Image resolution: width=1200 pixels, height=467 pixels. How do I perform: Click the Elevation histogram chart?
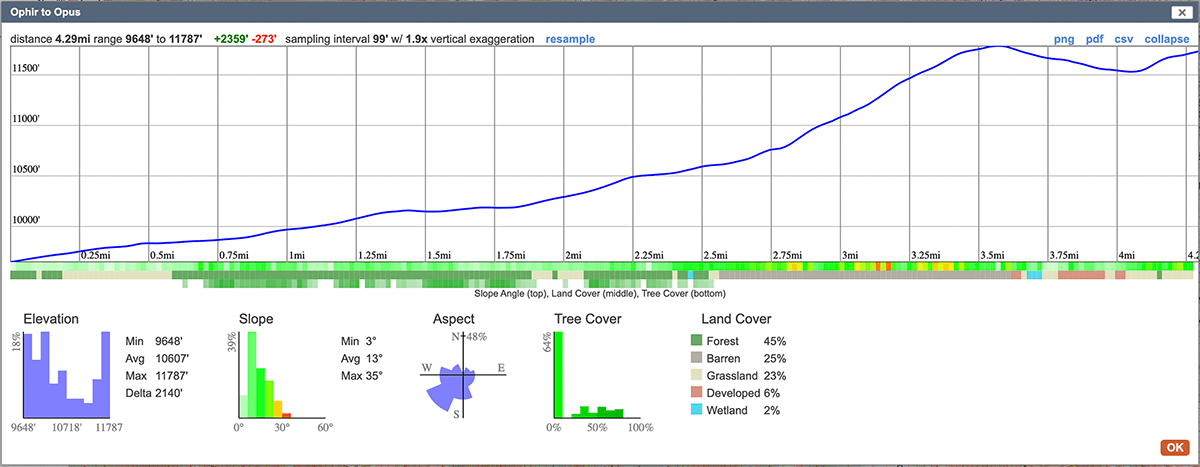point(66,375)
